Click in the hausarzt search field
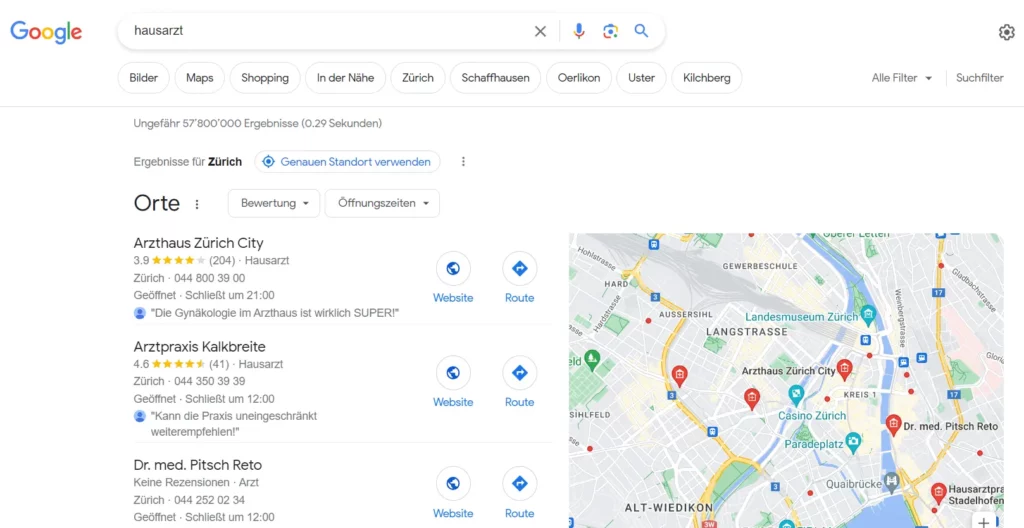Screen dimensions: 1024x528 [x=327, y=31]
